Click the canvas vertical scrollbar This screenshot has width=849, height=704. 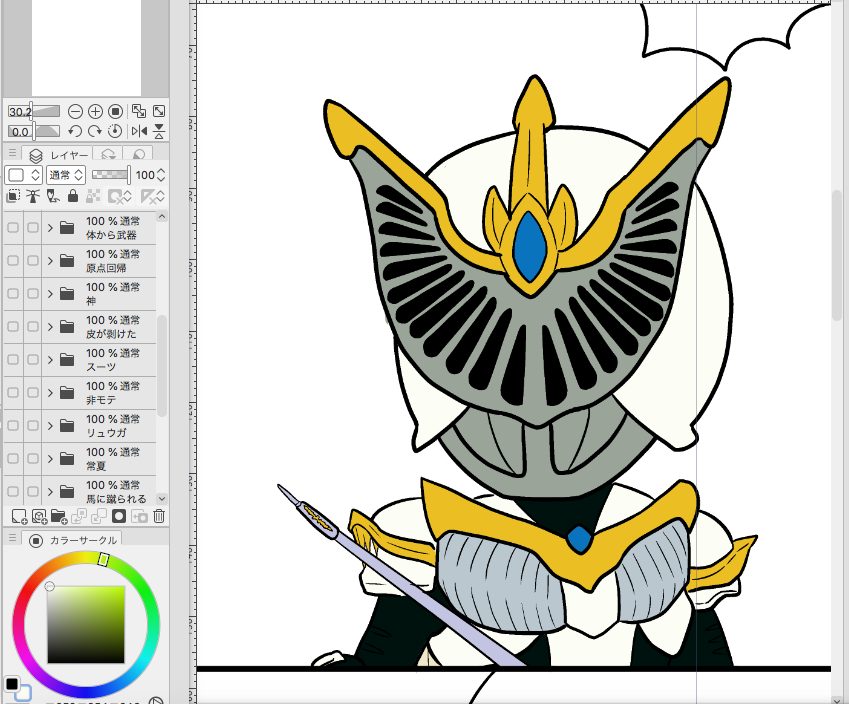click(837, 255)
